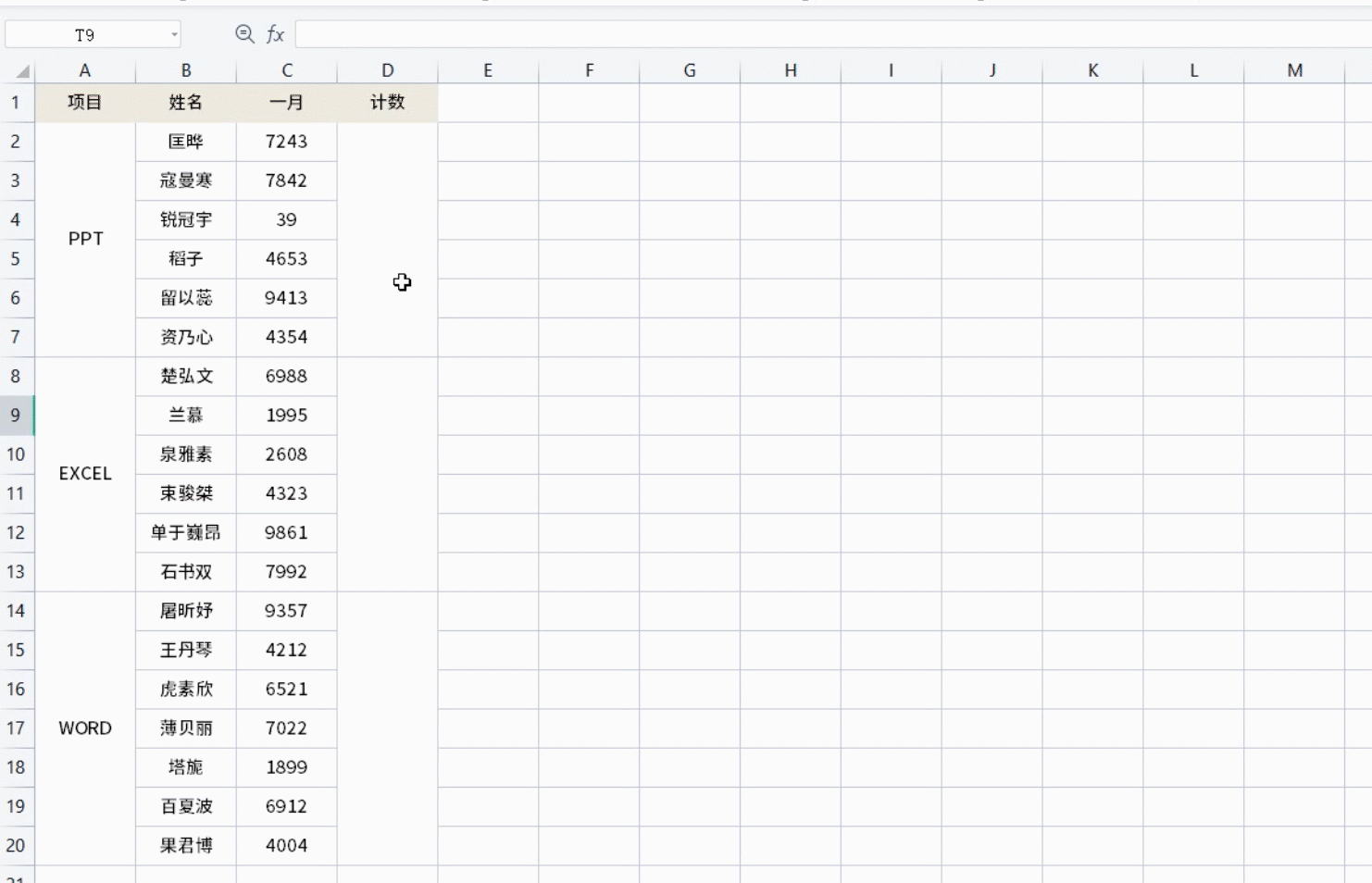
Task: Click the value cell 1995
Action: (287, 416)
